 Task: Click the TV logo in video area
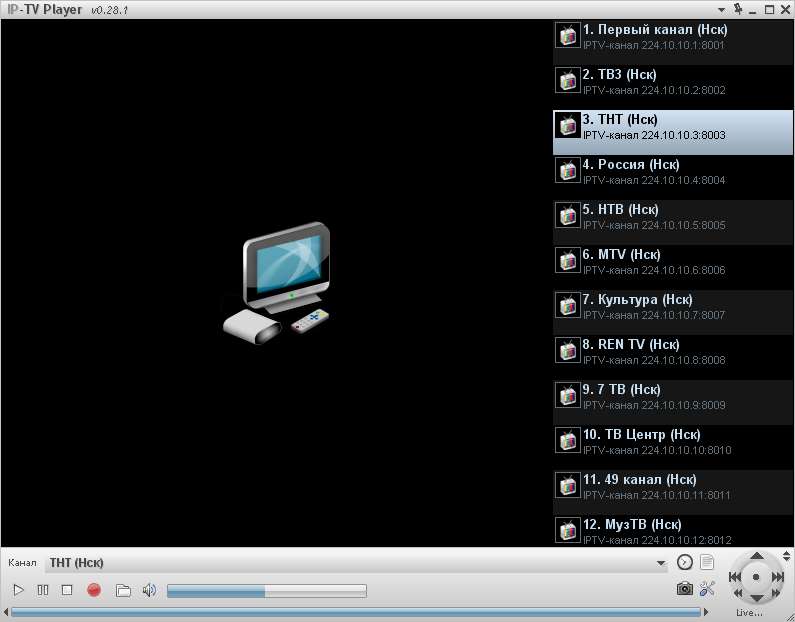click(277, 283)
